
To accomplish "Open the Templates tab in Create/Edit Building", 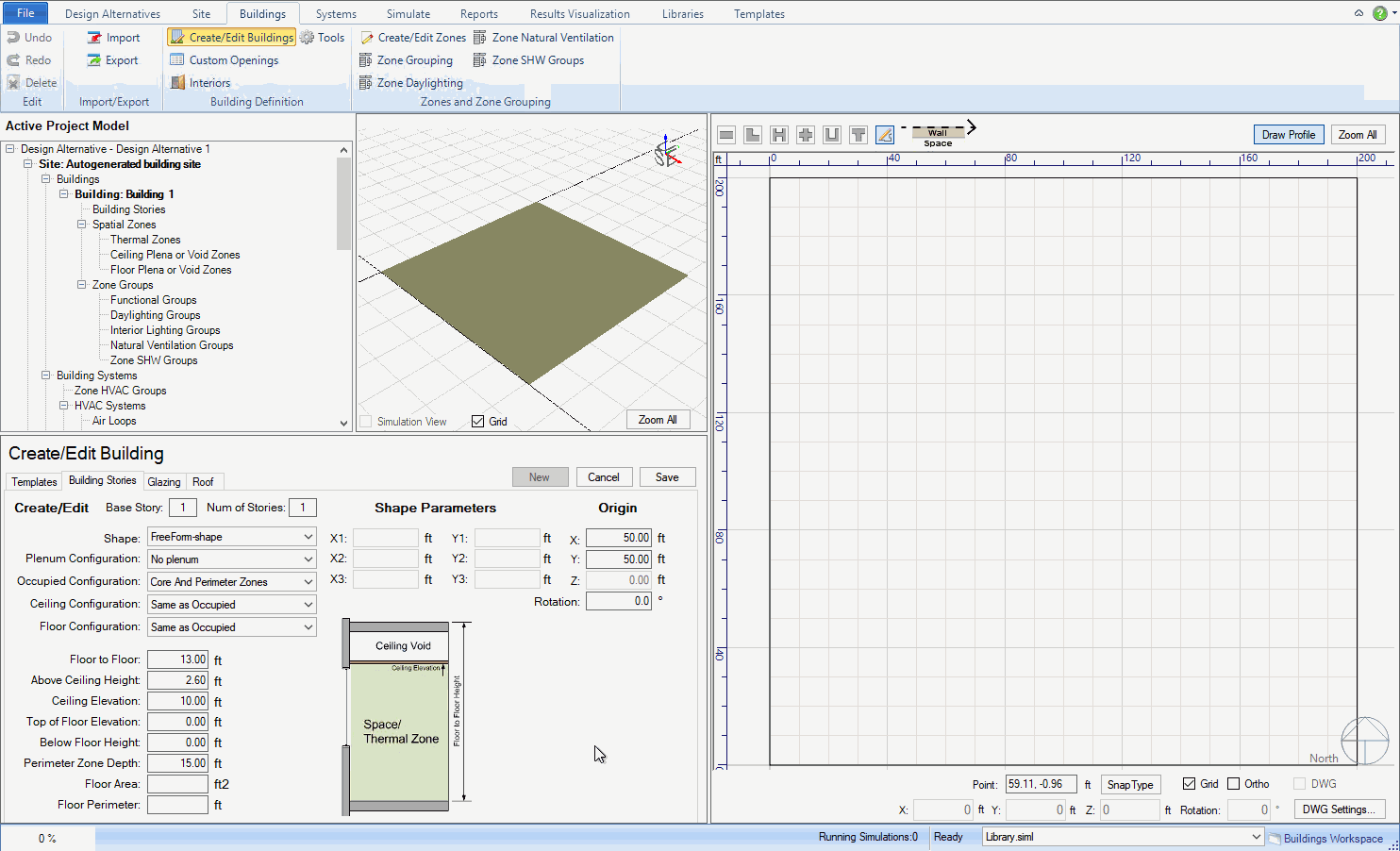I will [34, 482].
